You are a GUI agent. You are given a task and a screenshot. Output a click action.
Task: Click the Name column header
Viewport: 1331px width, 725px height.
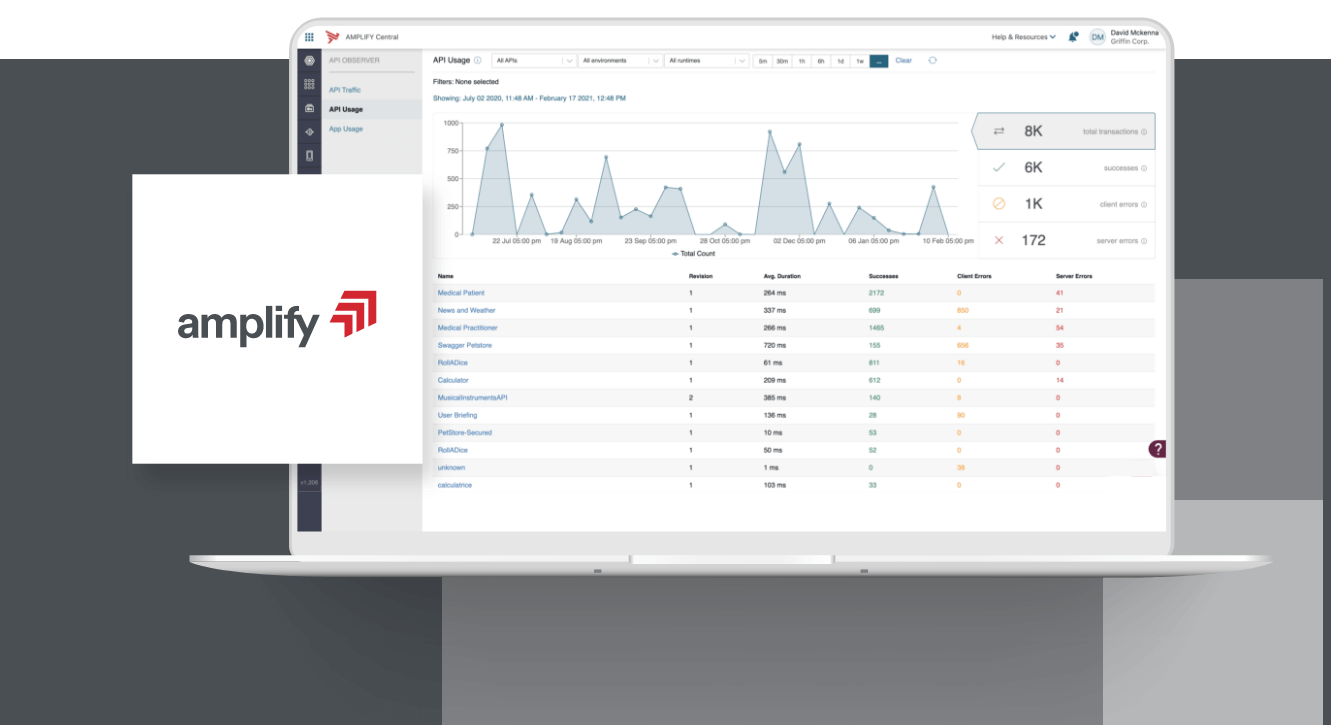click(446, 275)
